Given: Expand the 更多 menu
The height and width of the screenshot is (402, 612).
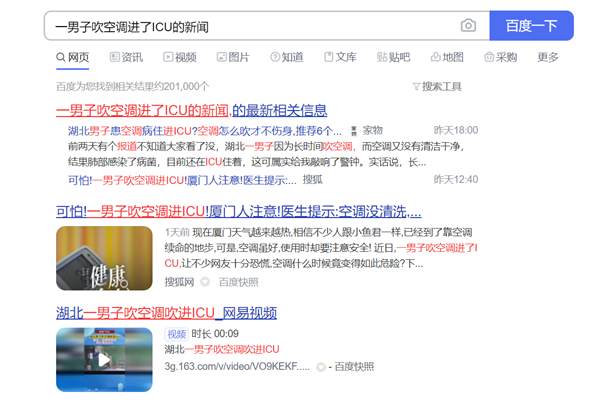Looking at the screenshot, I should click(x=548, y=57).
